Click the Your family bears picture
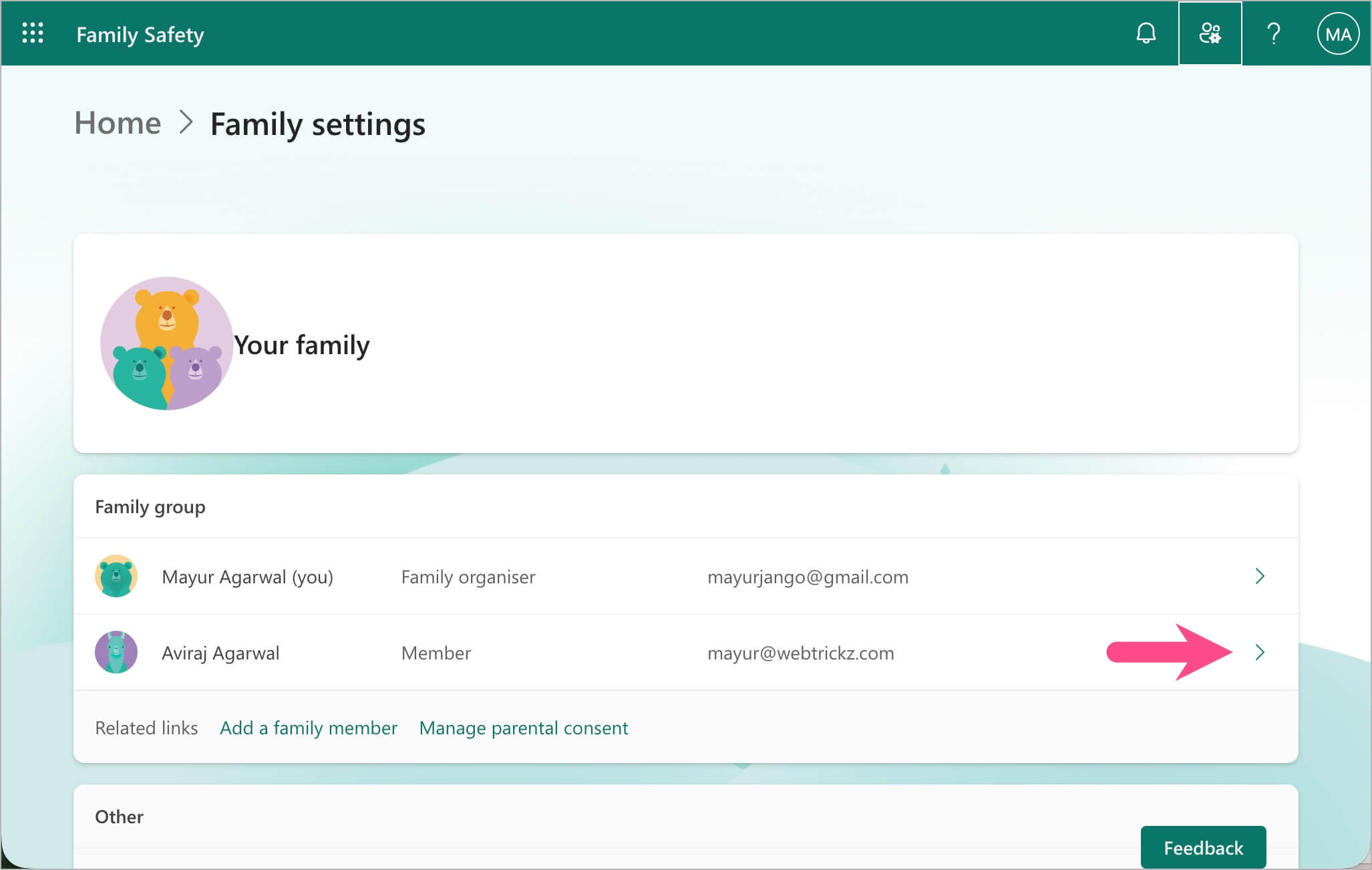The width and height of the screenshot is (1372, 870). (x=167, y=343)
